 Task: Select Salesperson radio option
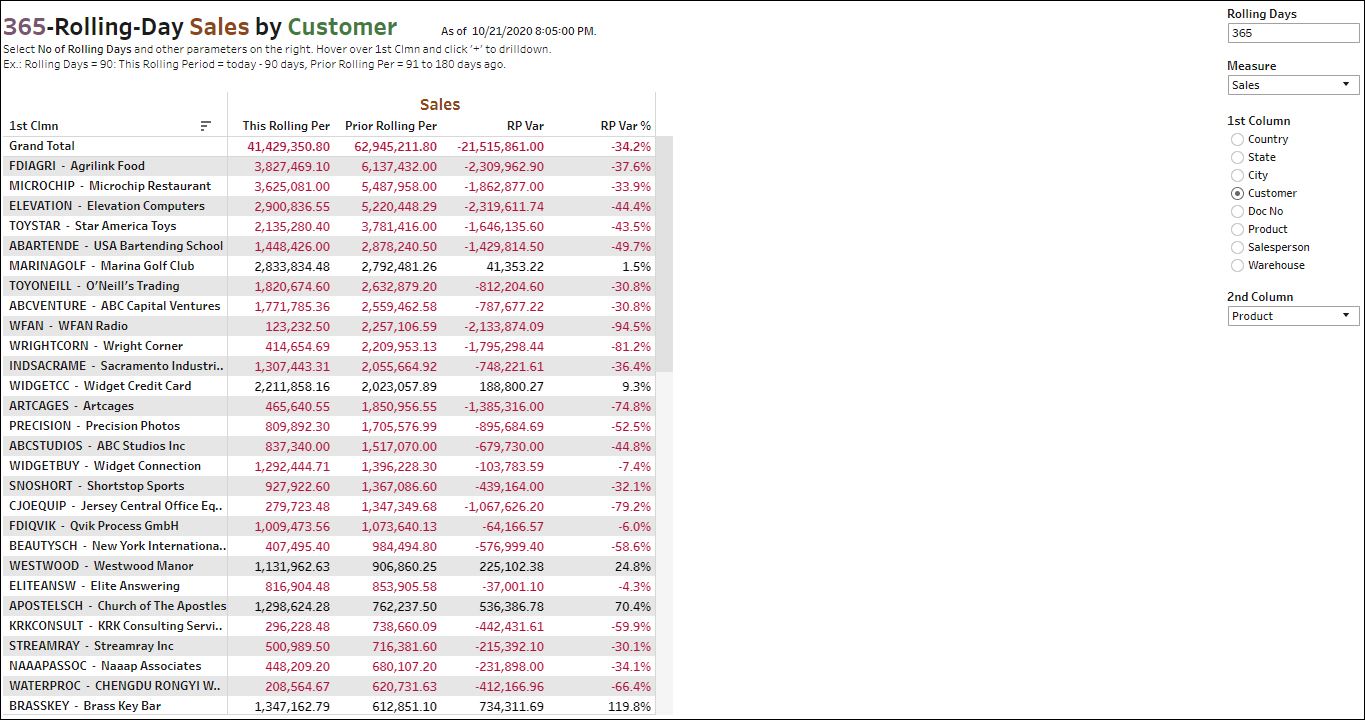pos(1238,247)
